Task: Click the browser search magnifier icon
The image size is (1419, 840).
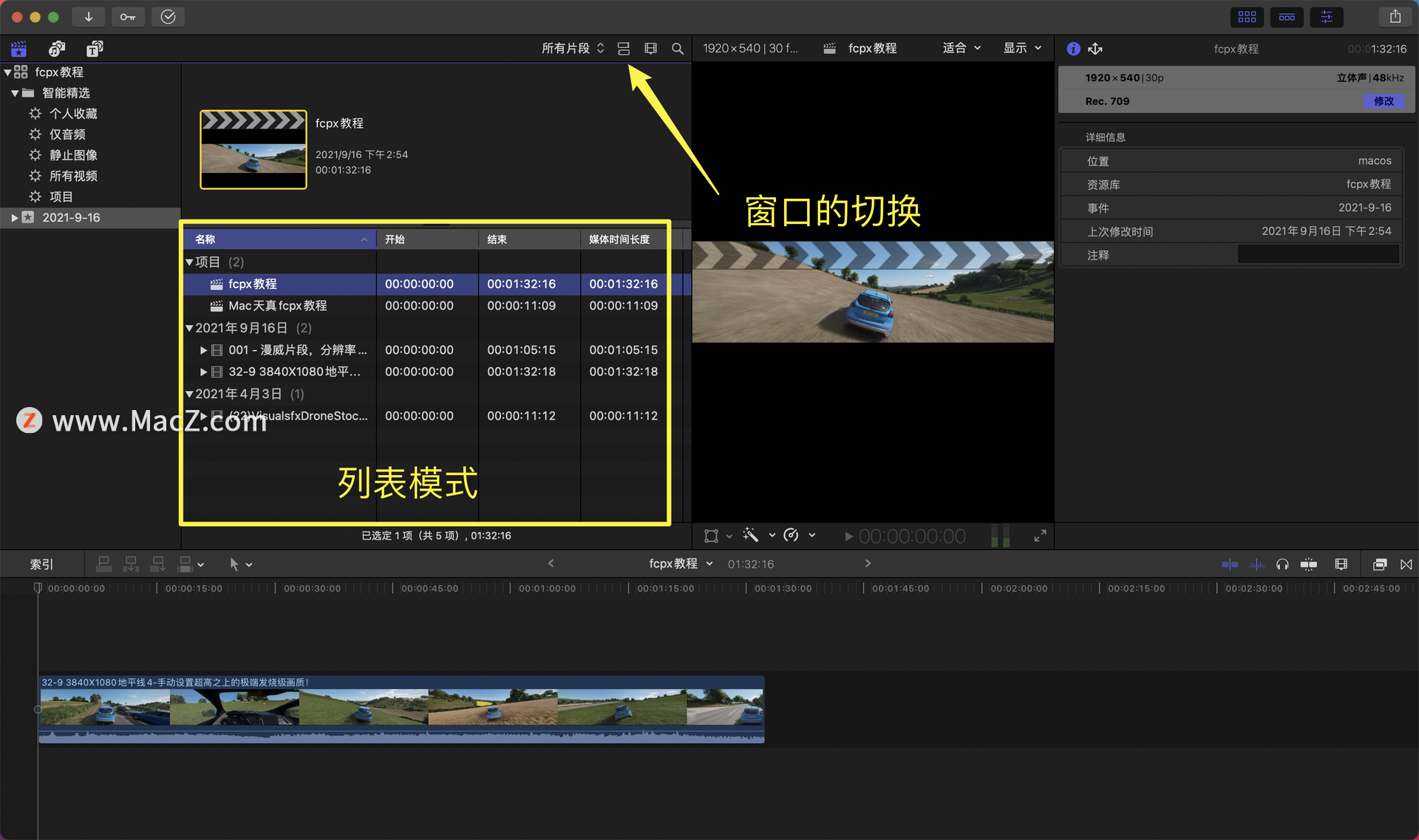Action: 677,49
